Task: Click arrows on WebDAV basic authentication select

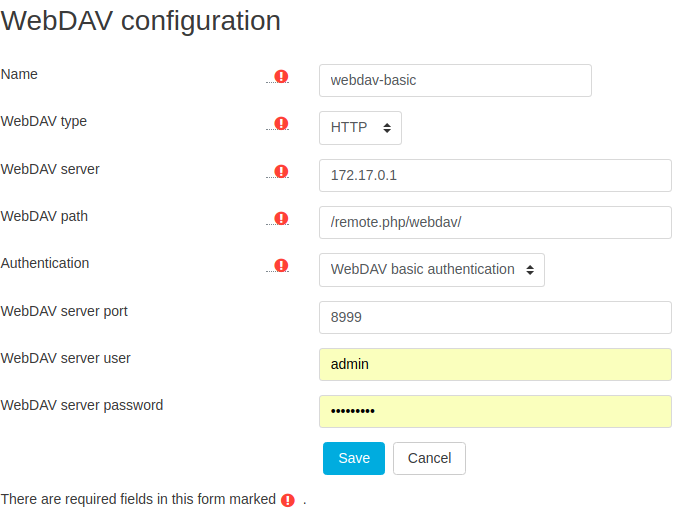Action: (530, 270)
